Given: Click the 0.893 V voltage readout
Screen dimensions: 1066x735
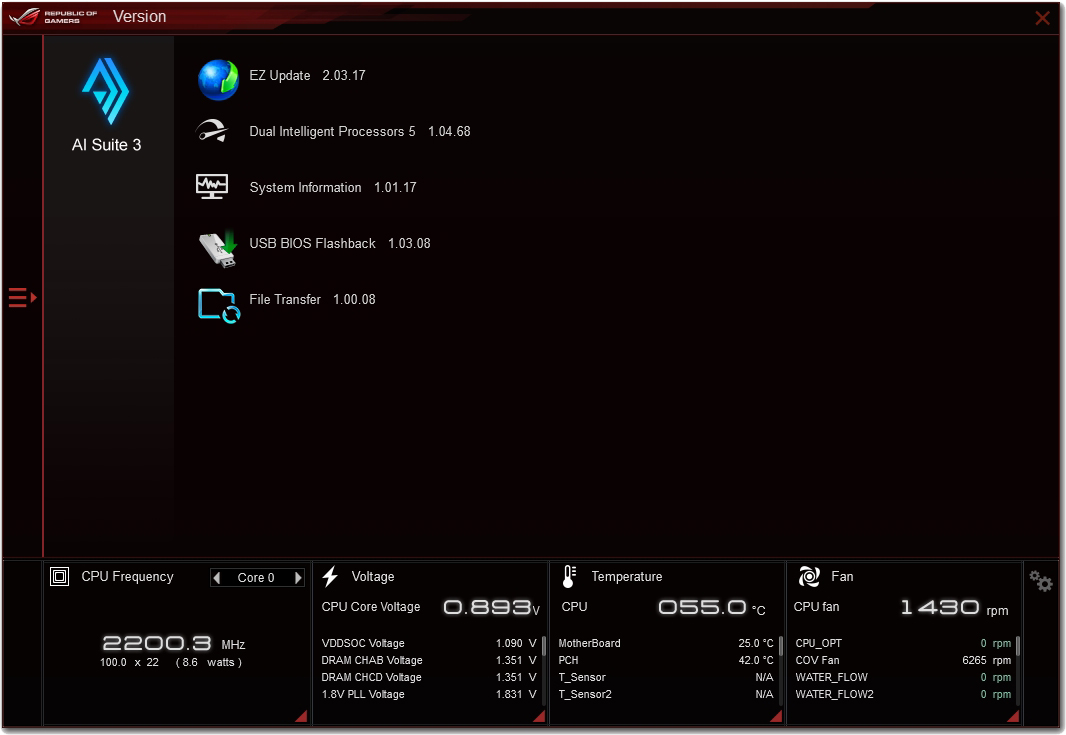Looking at the screenshot, I should [x=491, y=607].
